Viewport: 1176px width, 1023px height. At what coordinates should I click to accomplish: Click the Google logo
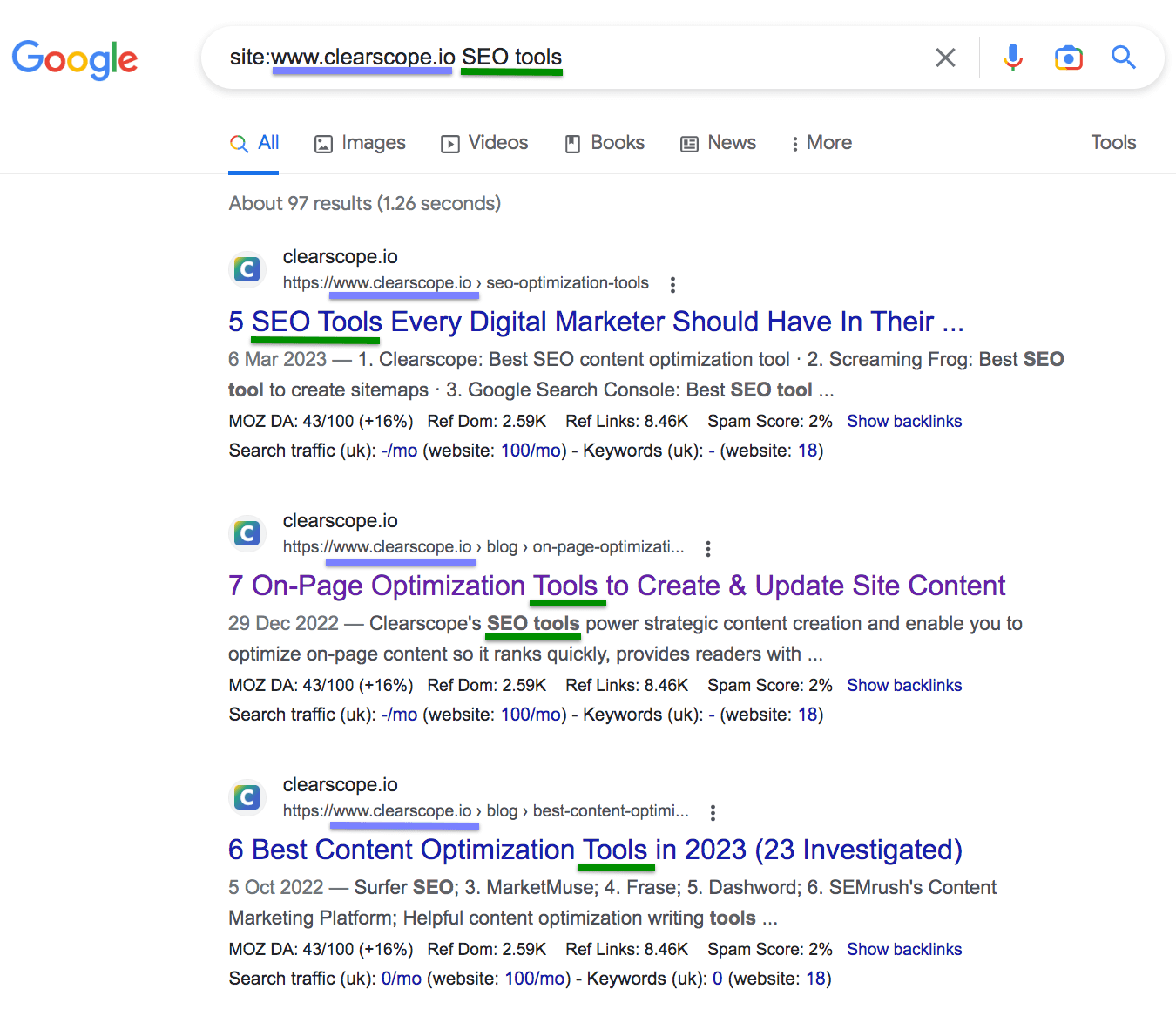pyautogui.click(x=75, y=59)
